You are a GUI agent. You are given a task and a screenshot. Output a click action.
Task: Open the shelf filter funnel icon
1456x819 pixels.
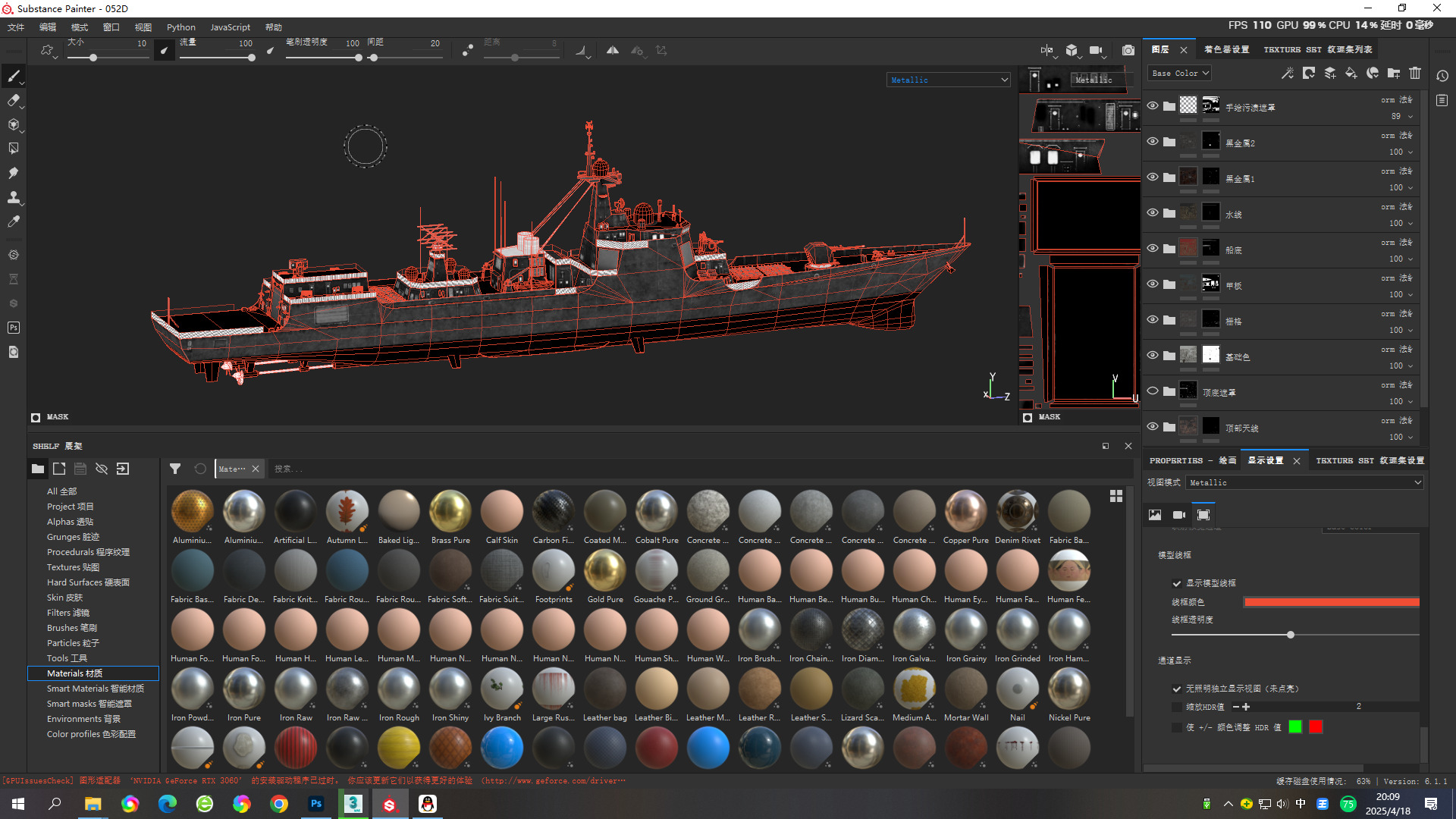coord(175,469)
